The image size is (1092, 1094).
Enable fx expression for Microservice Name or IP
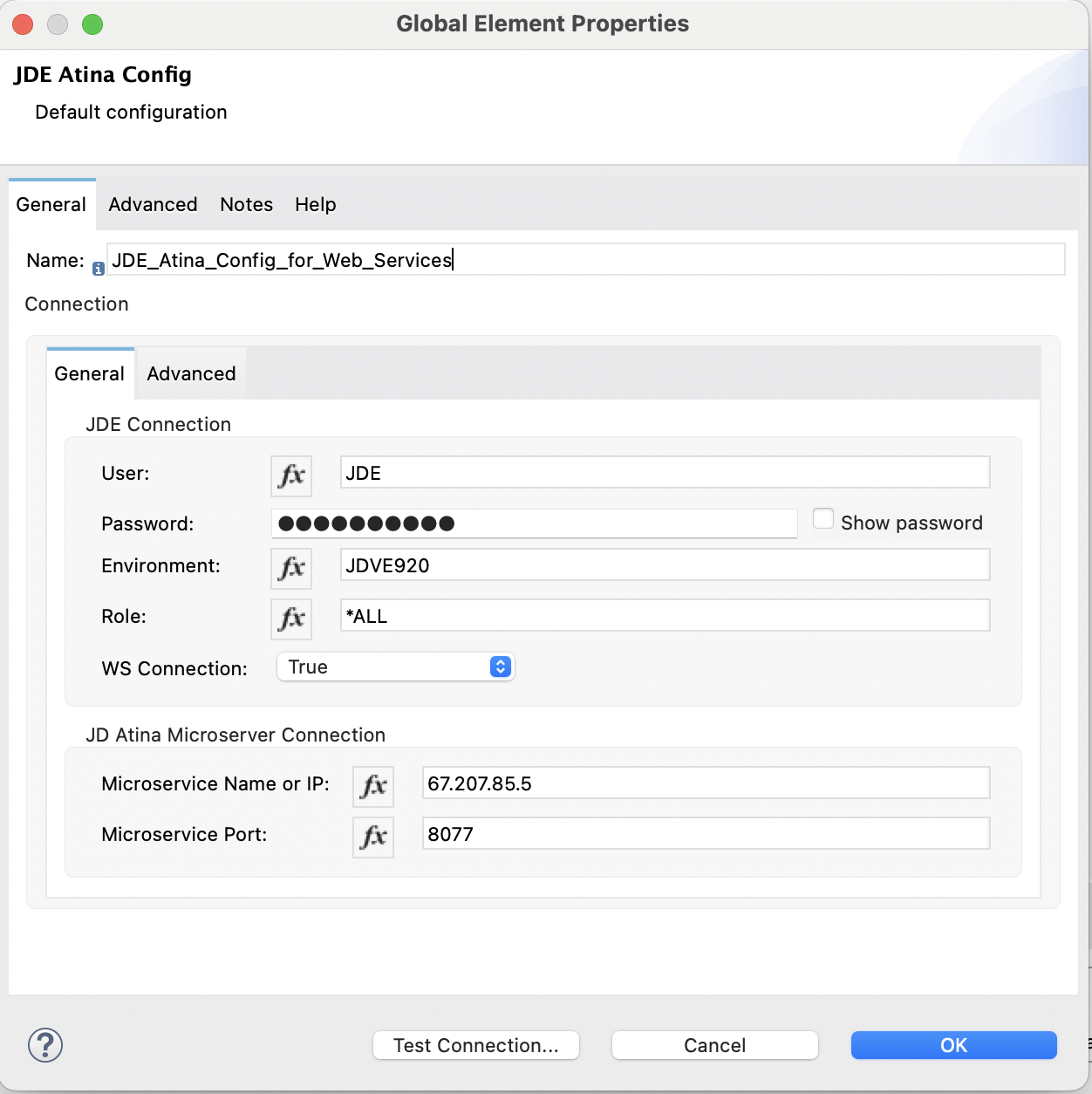pos(373,786)
